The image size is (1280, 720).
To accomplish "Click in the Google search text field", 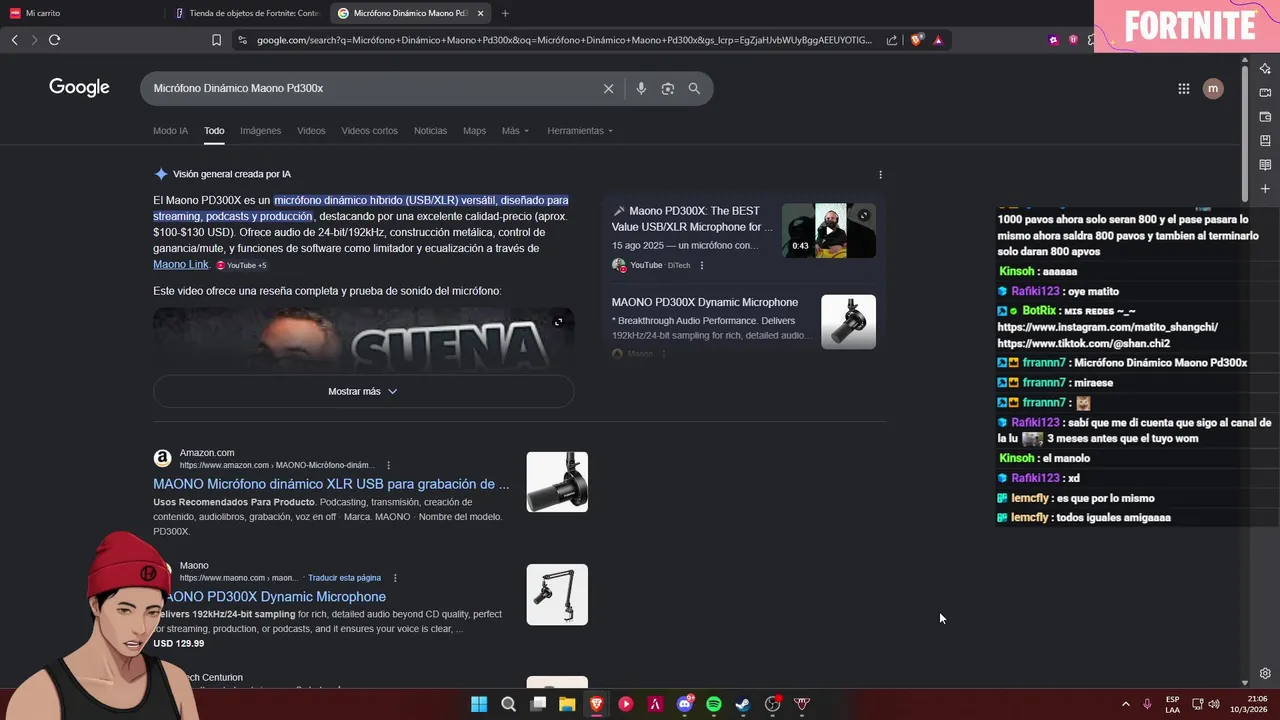I will pos(375,88).
